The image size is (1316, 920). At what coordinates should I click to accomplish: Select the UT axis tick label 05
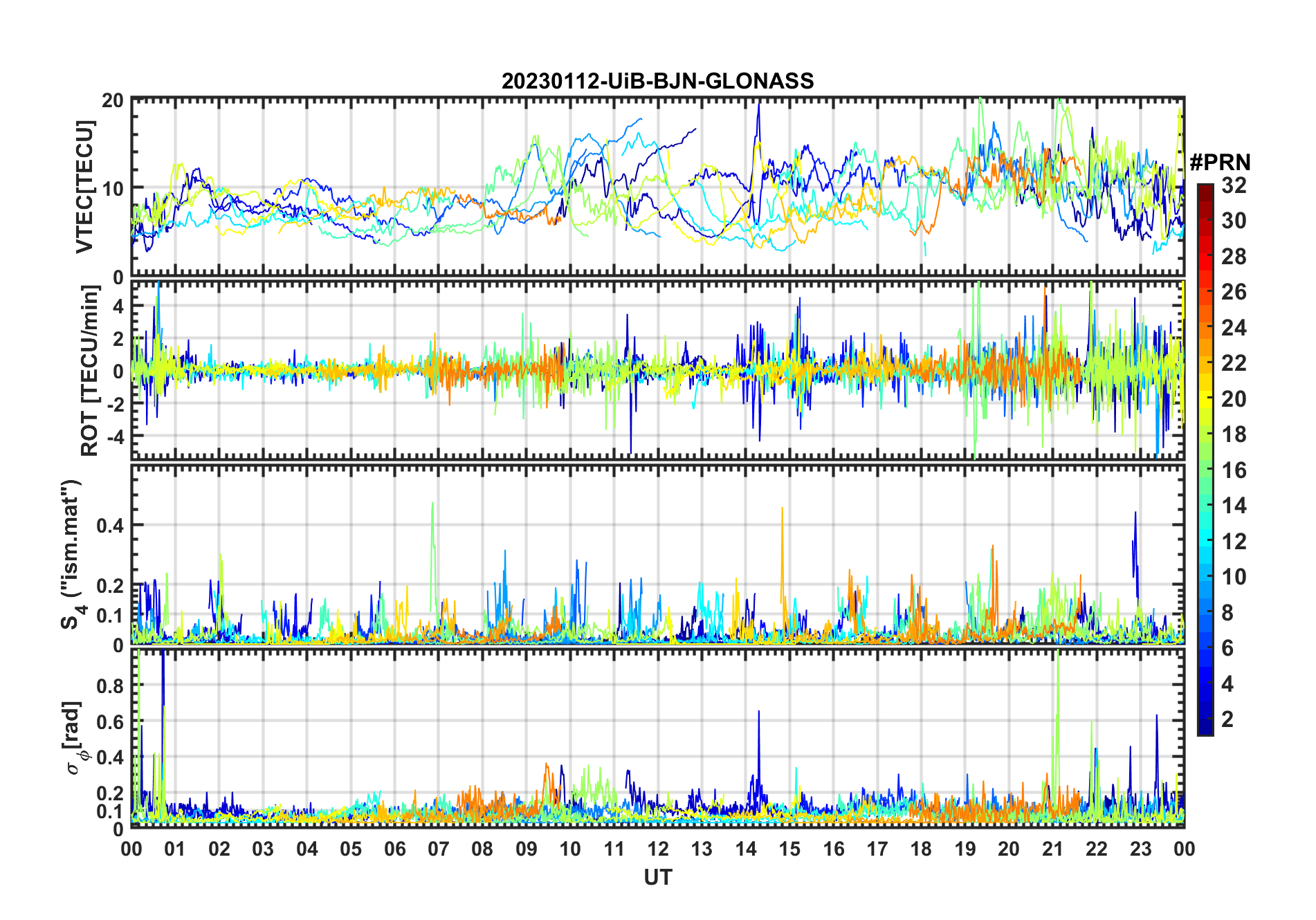coord(351,849)
